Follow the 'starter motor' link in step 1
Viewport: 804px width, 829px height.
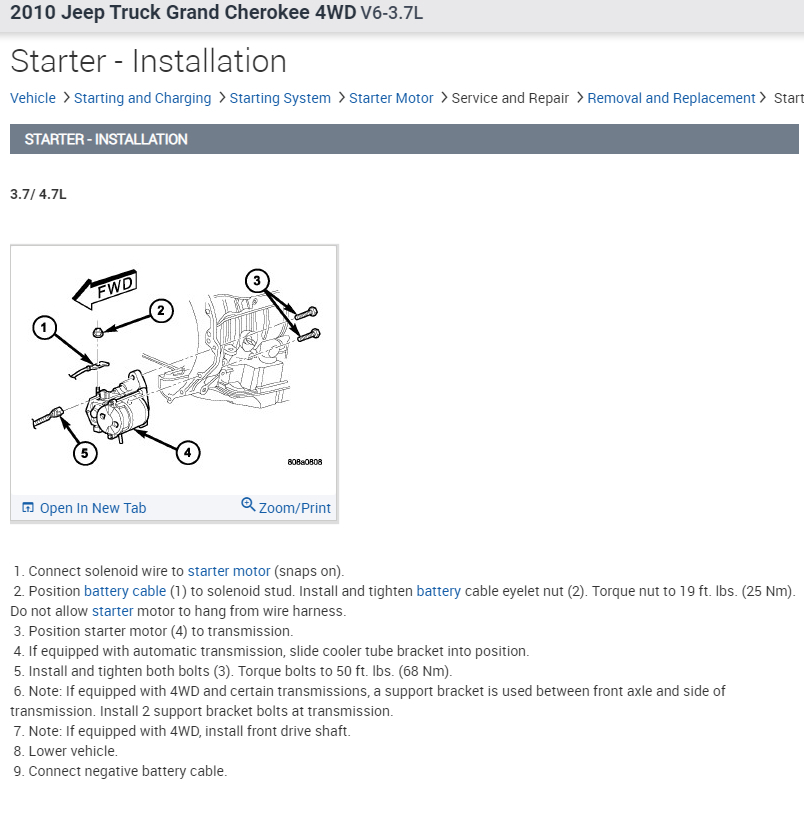pyautogui.click(x=229, y=571)
